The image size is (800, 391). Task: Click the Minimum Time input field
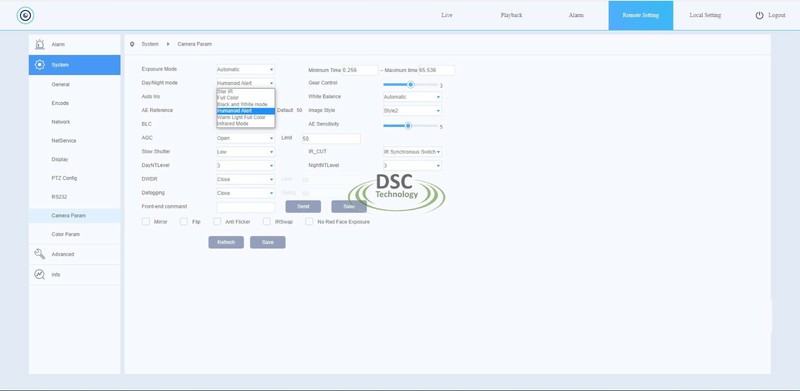tap(360, 70)
